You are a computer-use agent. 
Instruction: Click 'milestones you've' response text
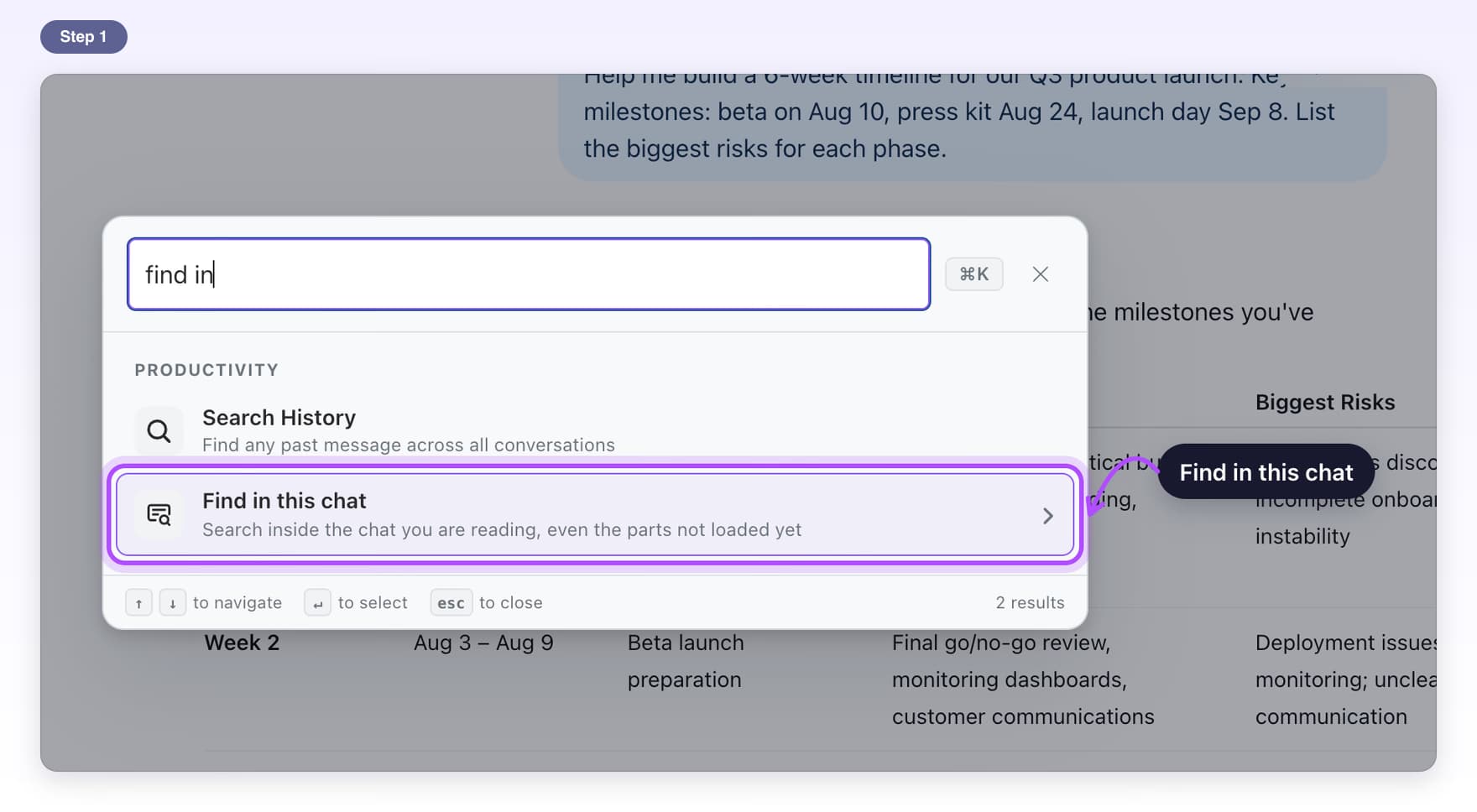click(x=1213, y=312)
